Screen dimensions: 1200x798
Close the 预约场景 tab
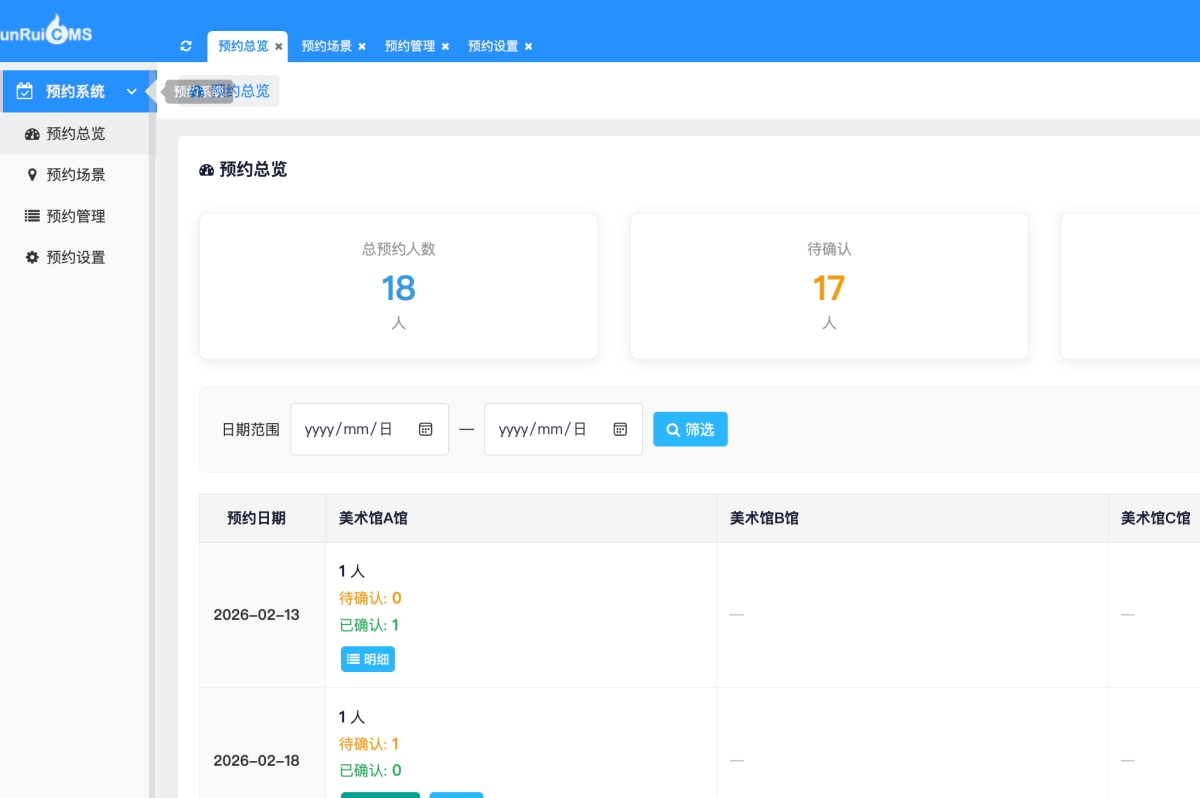click(x=362, y=46)
